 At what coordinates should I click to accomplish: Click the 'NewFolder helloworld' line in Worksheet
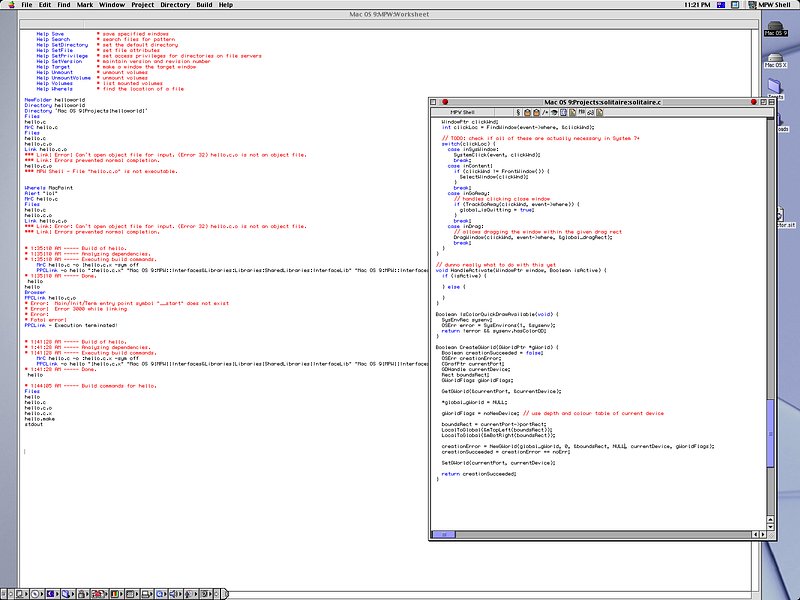point(55,100)
